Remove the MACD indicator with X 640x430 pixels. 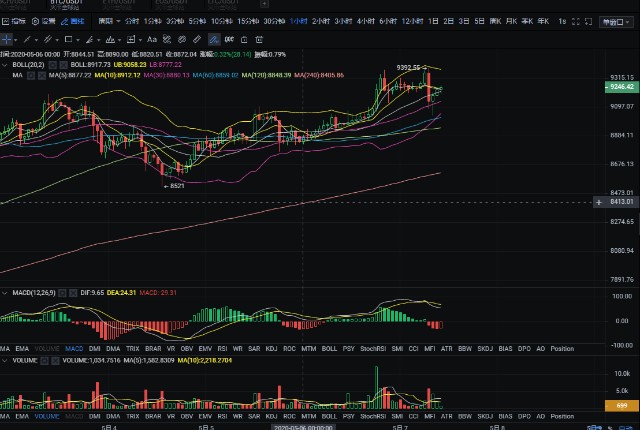73,293
